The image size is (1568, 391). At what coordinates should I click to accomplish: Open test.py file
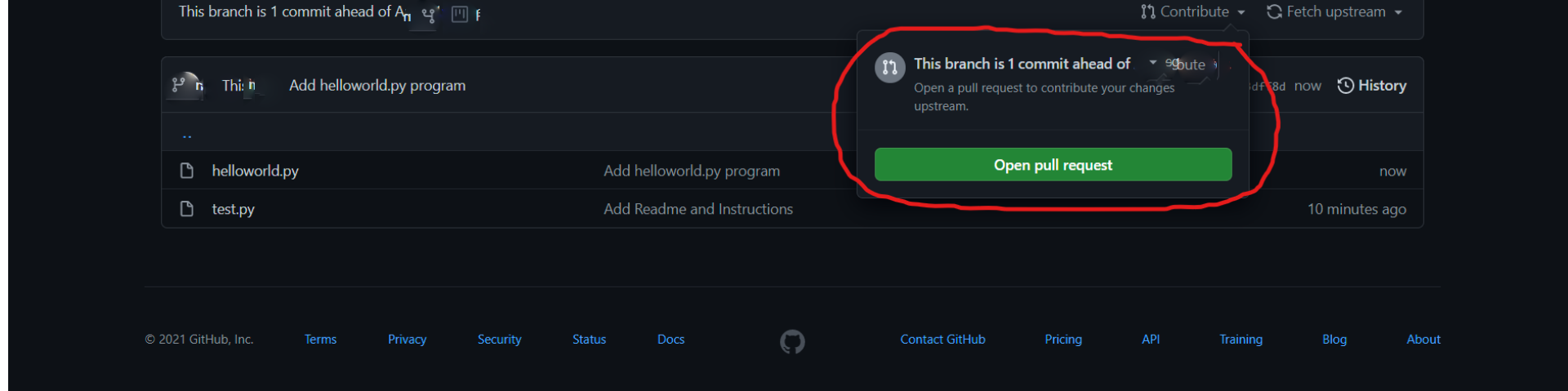233,209
